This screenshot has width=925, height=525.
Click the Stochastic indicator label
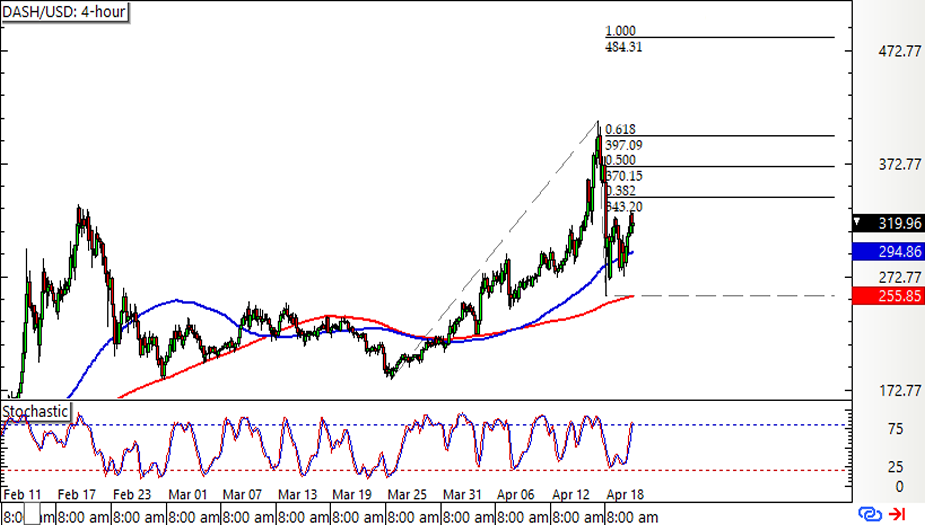[x=35, y=411]
